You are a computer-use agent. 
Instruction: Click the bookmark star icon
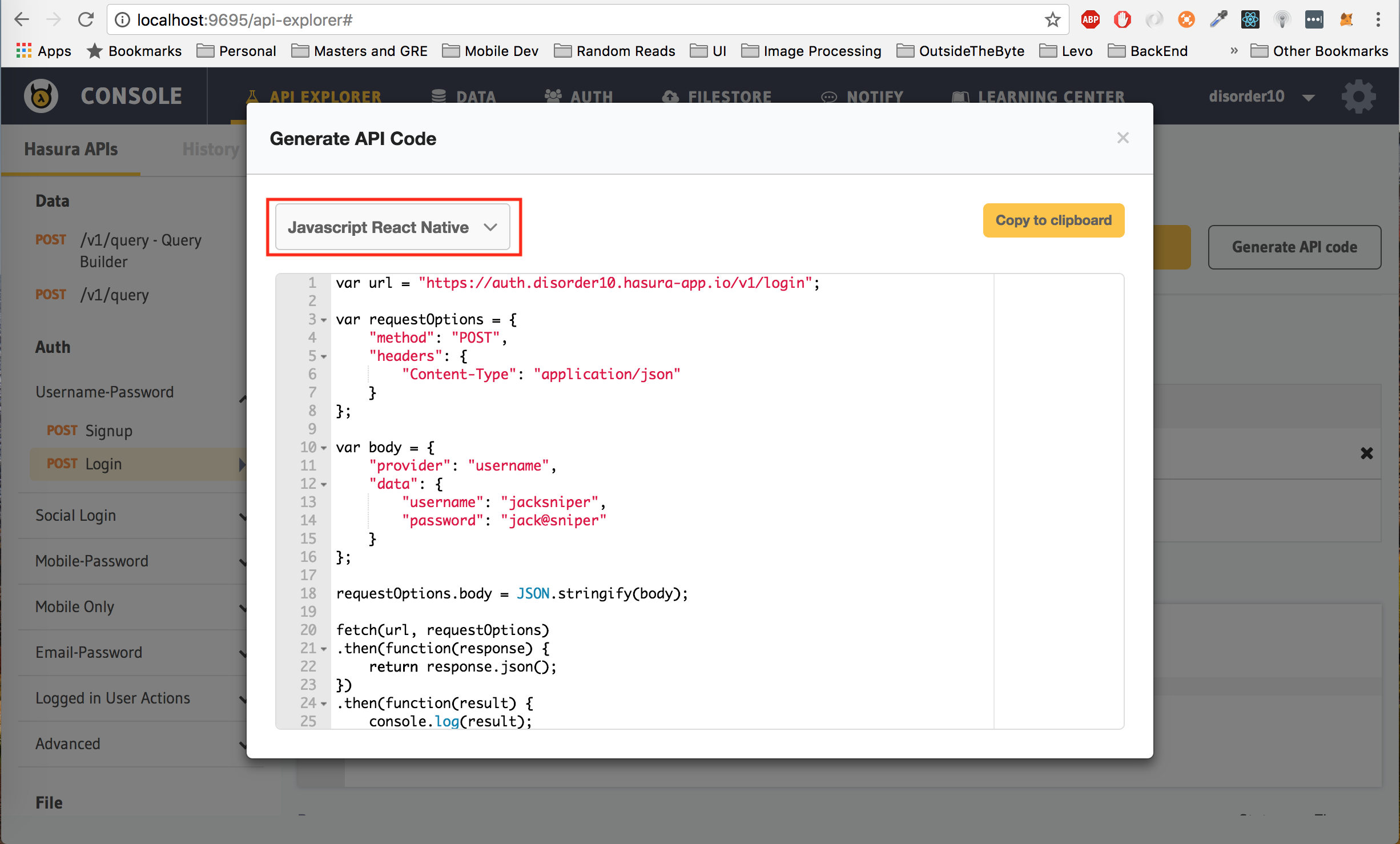coord(1052,20)
